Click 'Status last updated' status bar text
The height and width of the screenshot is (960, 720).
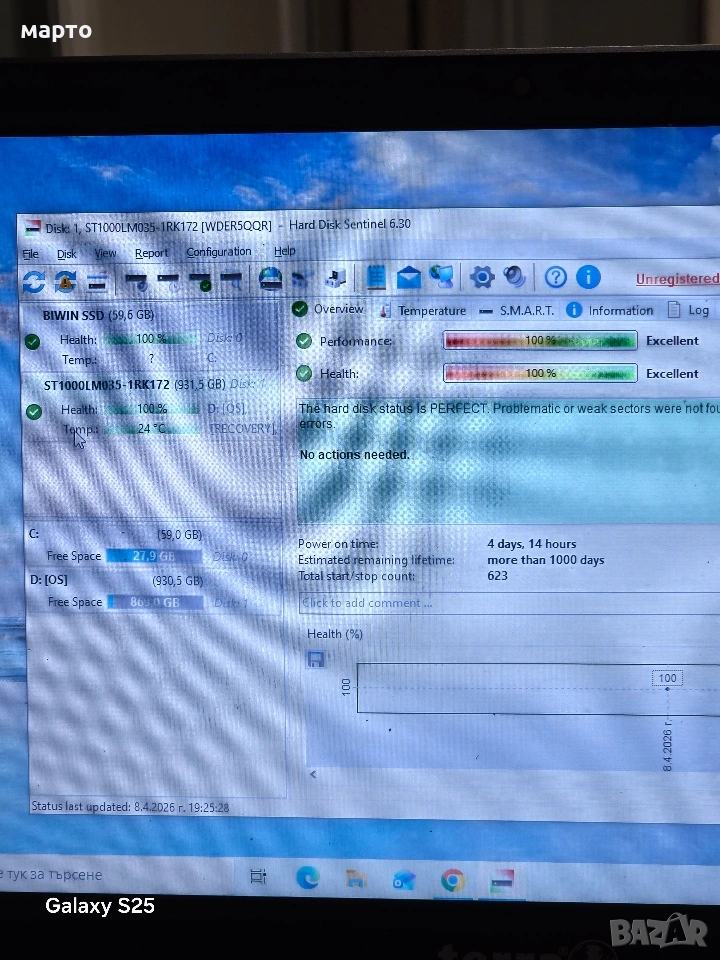click(x=130, y=807)
